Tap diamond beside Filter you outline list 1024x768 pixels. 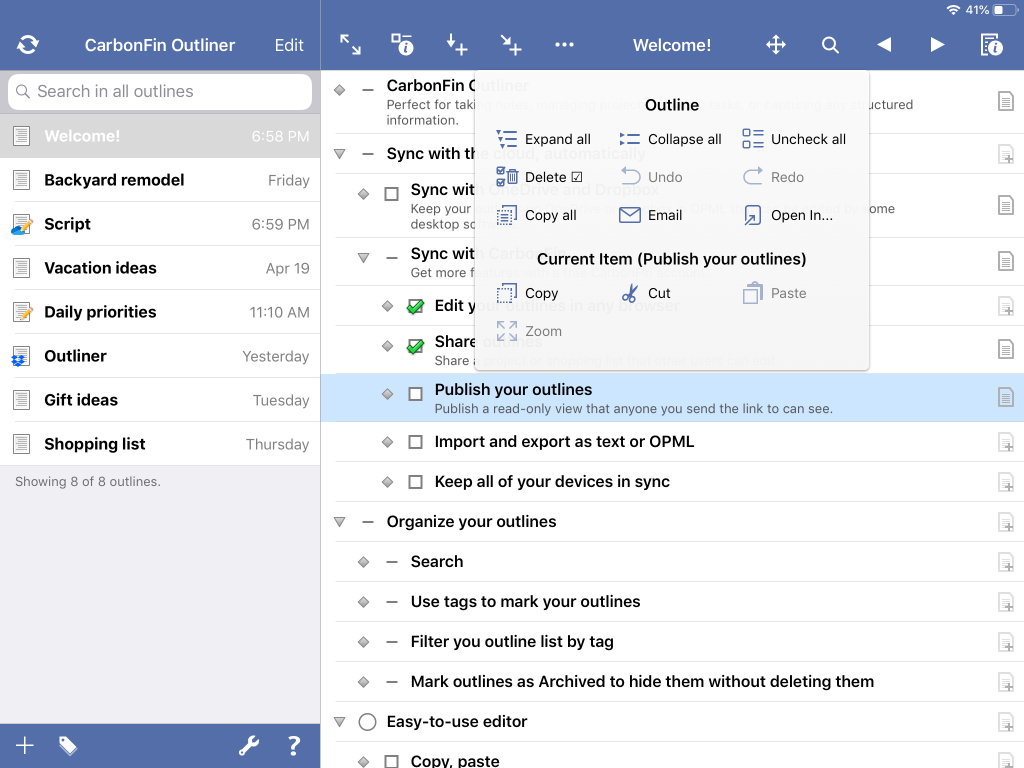point(364,642)
